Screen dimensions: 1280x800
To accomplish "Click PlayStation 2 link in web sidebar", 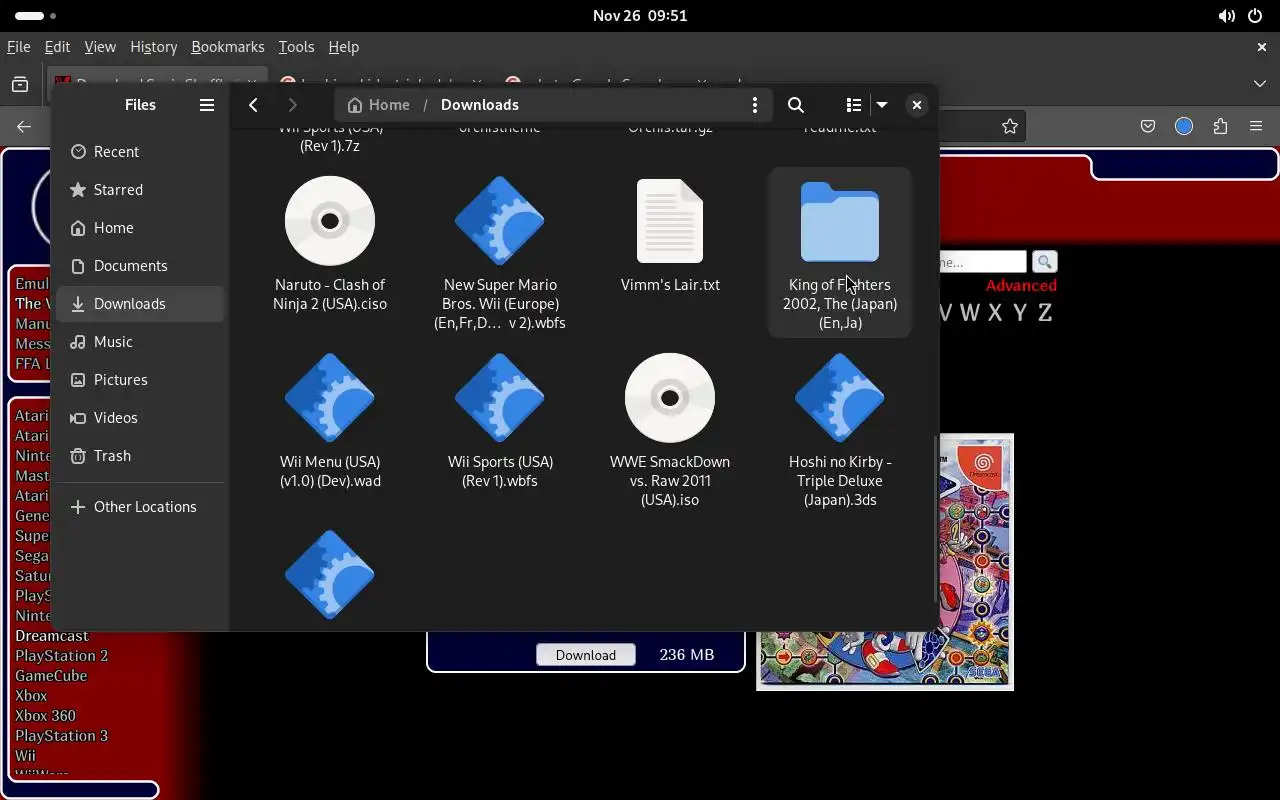I will [61, 656].
